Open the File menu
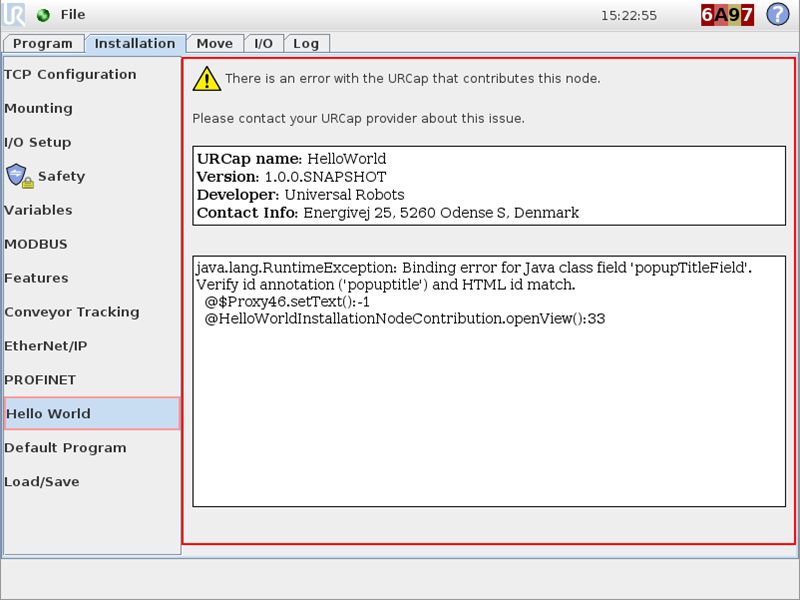 tap(73, 15)
